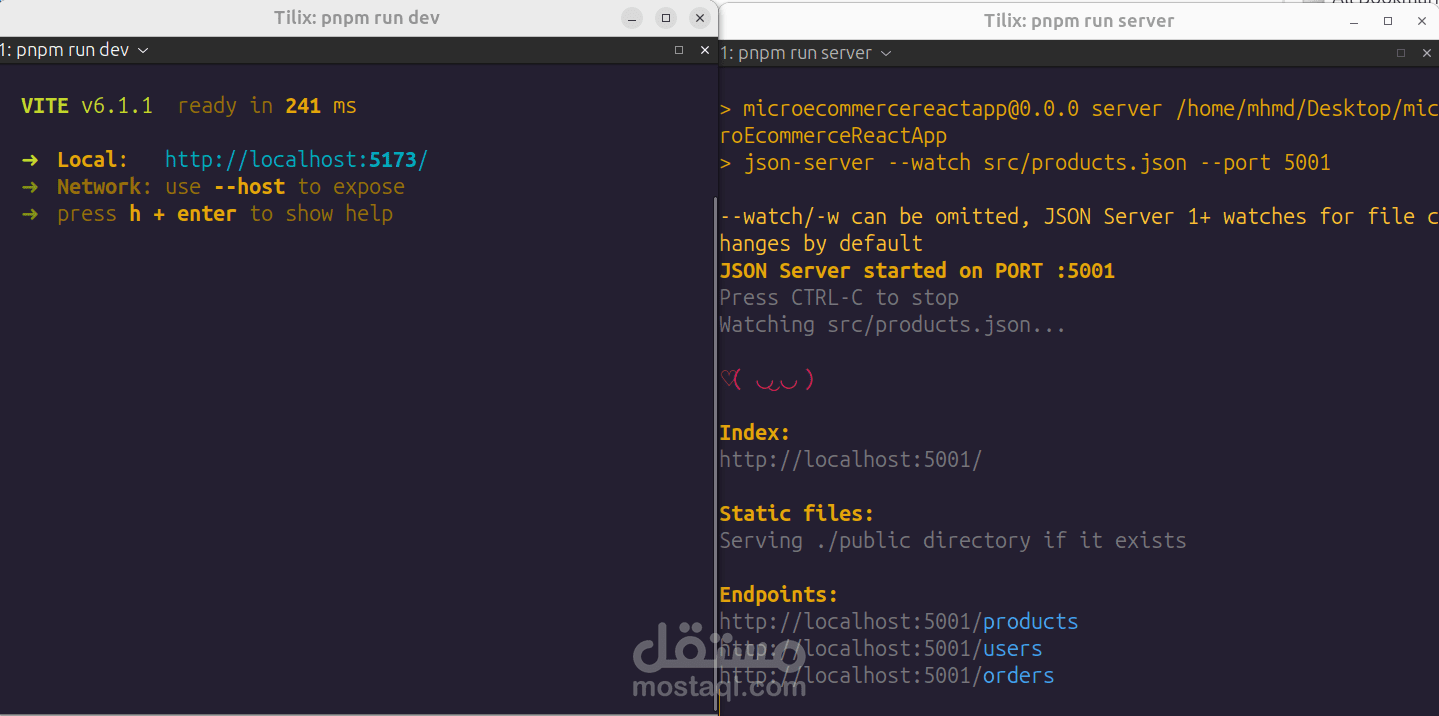
Task: Maximize the 'pnpm run dev' terminal pane
Action: pyautogui.click(x=679, y=50)
